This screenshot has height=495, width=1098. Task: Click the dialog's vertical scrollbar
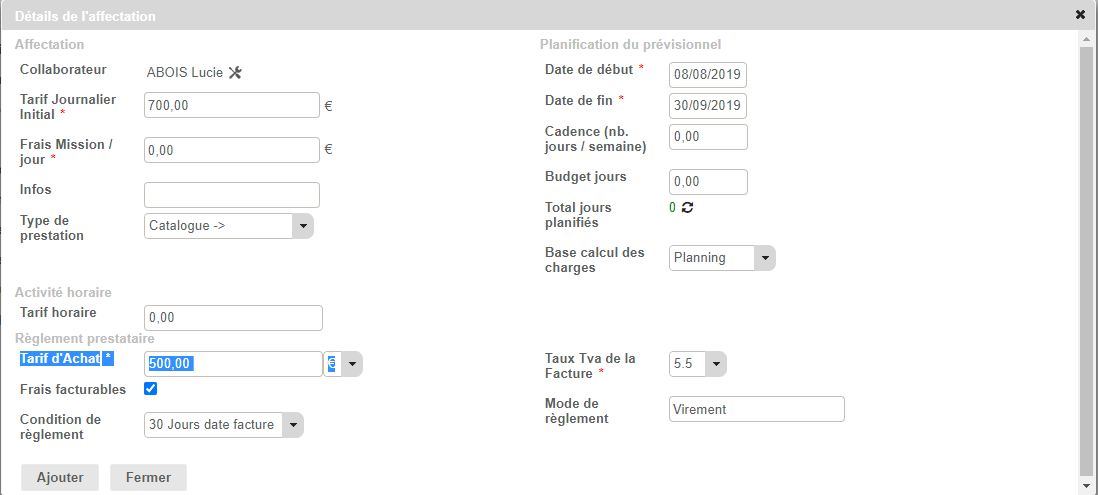[x=1087, y=250]
